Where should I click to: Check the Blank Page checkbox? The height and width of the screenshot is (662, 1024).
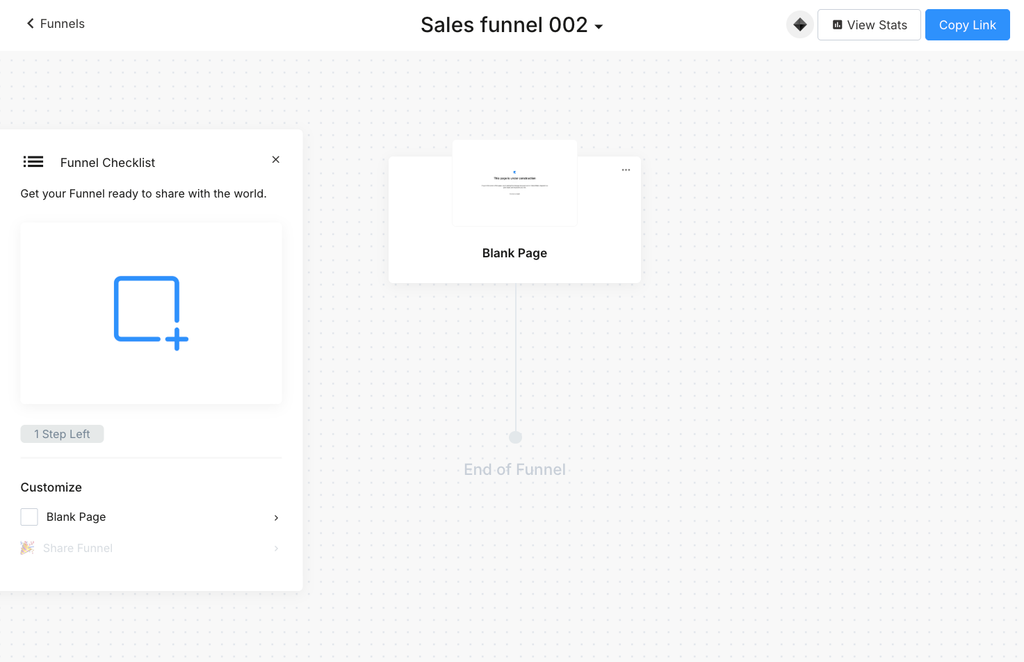coord(29,517)
